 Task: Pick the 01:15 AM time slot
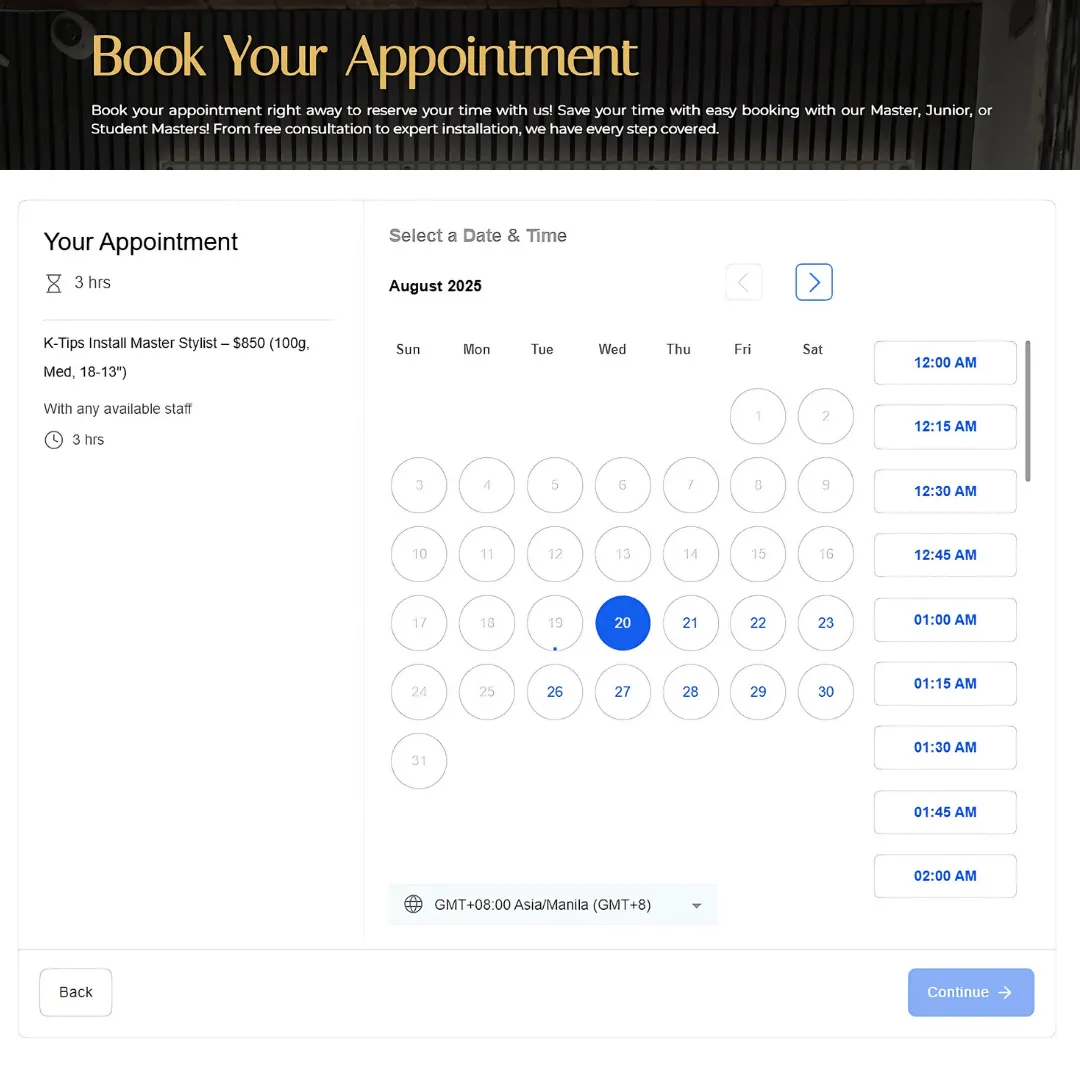[945, 683]
